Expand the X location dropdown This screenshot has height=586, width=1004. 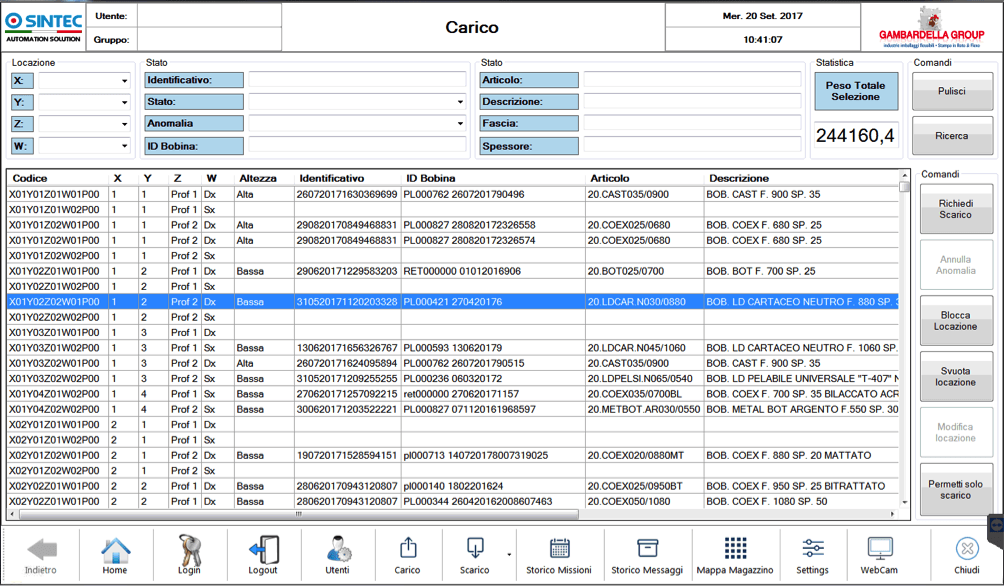pyautogui.click(x=124, y=81)
